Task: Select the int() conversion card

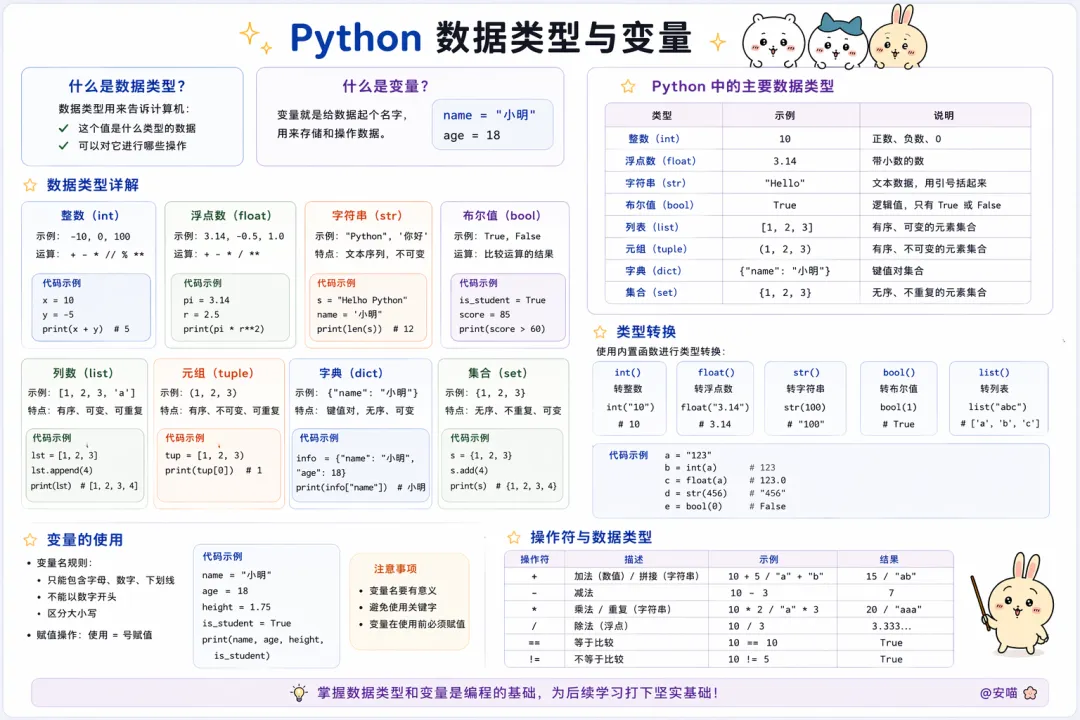Action: (x=629, y=398)
